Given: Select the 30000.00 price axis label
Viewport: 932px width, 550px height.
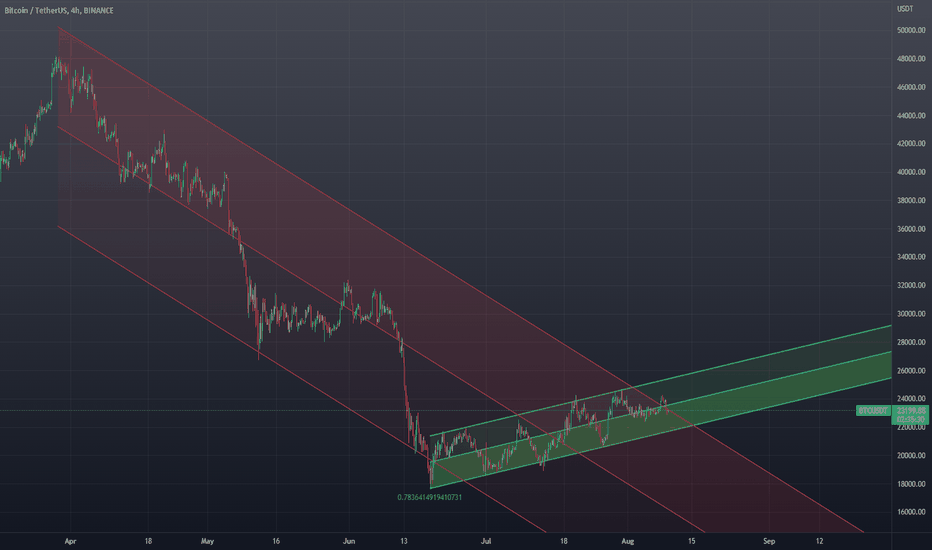Looking at the screenshot, I should pyautogui.click(x=911, y=314).
